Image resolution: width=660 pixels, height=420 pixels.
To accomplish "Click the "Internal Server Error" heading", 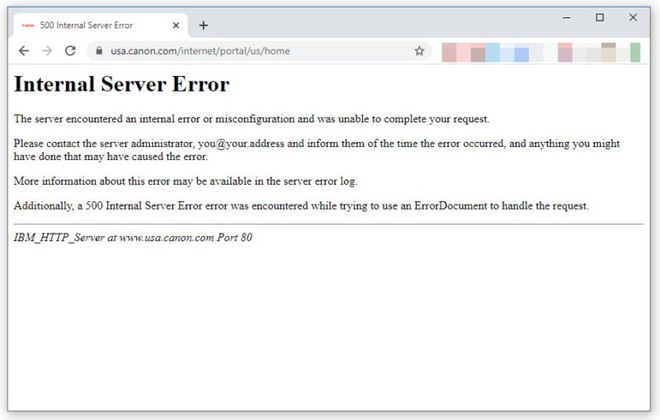I will tap(121, 85).
